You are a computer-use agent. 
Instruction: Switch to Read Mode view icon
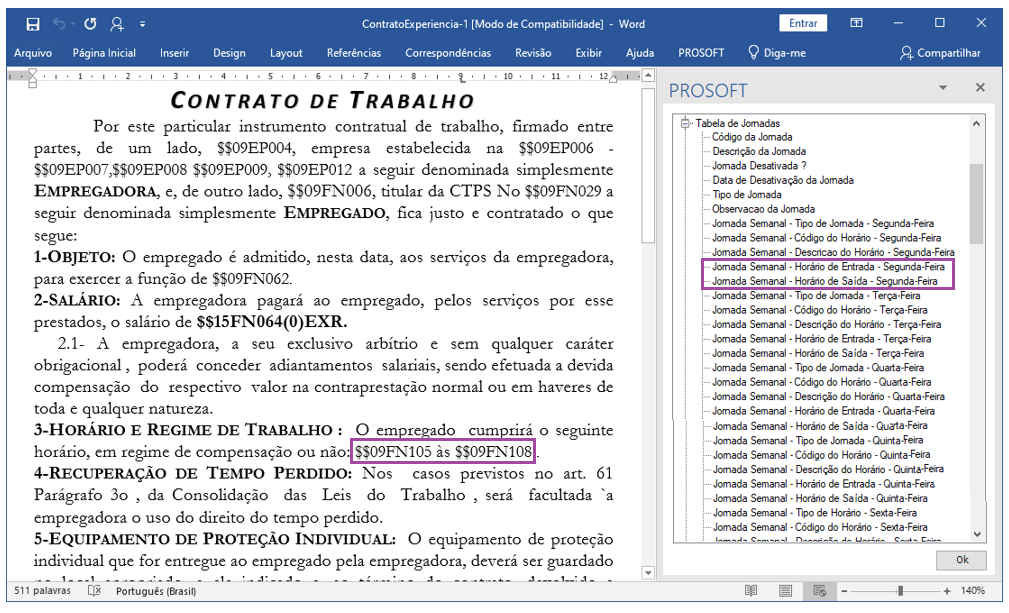(x=750, y=590)
